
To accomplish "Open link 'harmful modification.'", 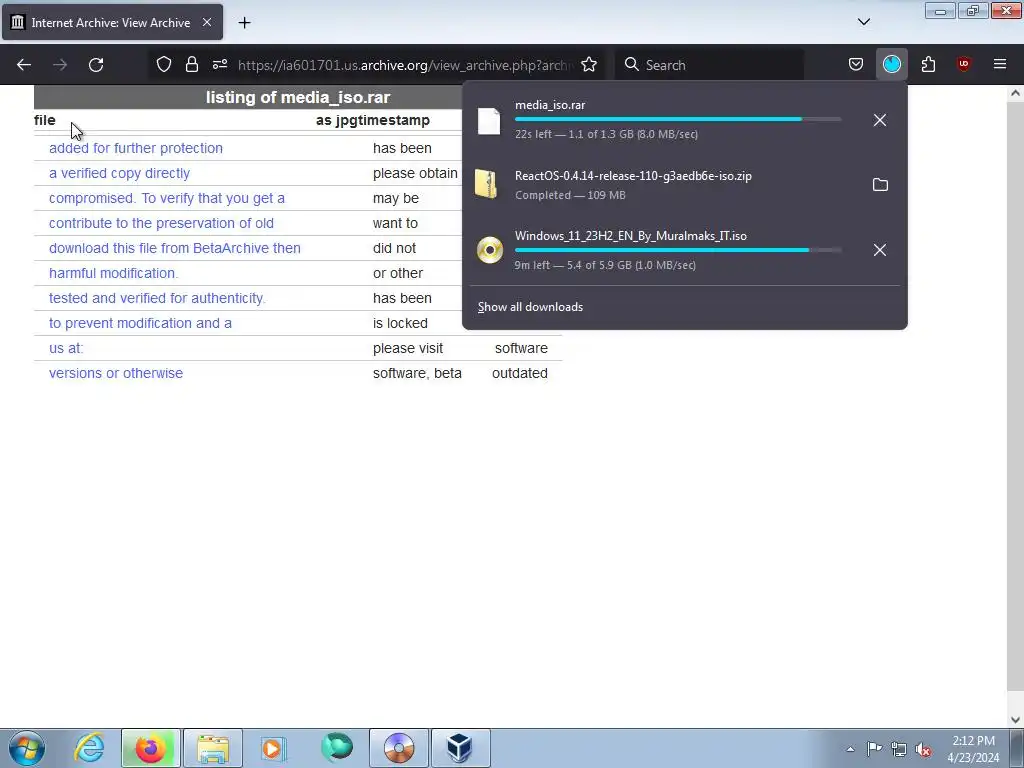I will point(114,273).
